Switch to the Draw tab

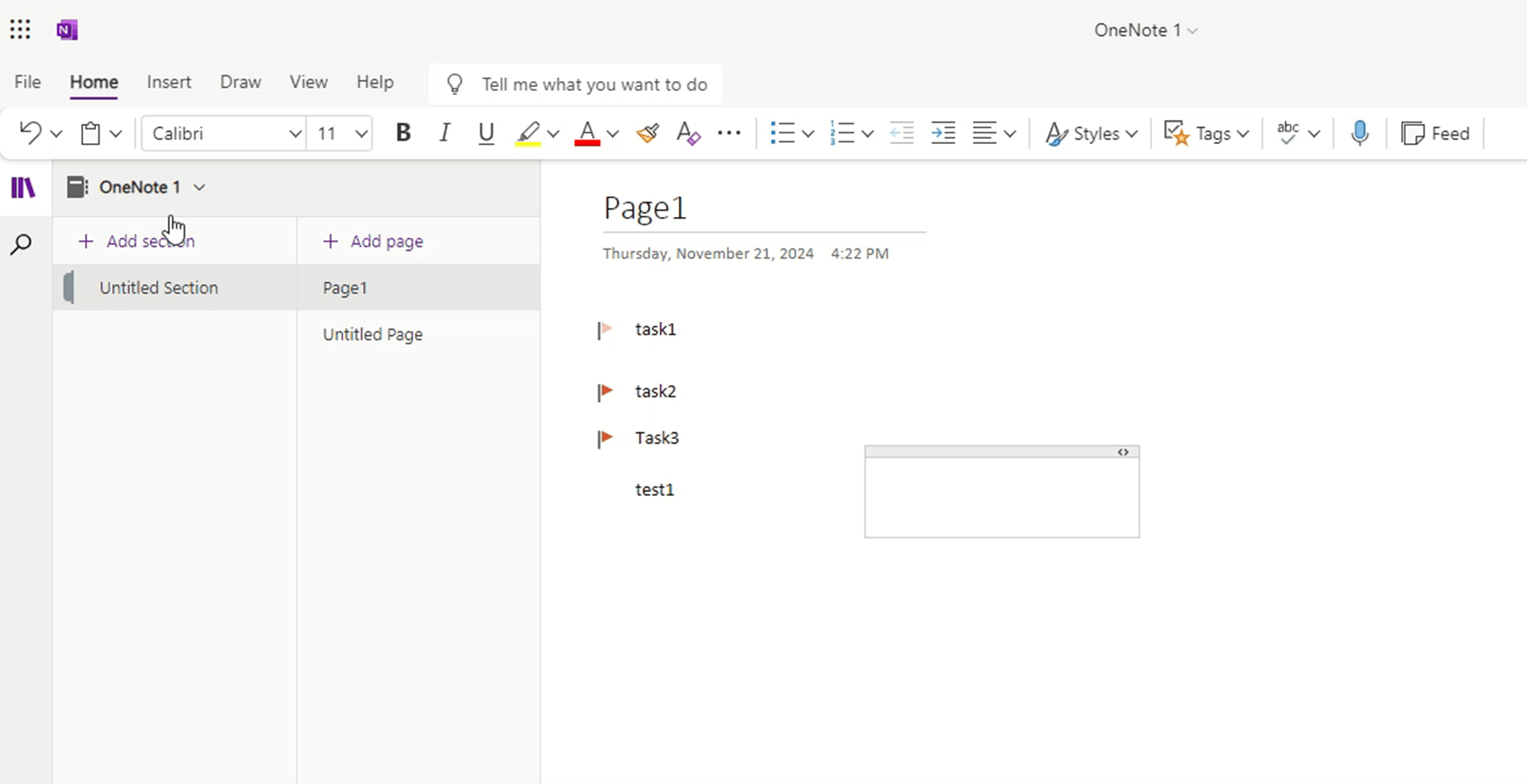point(239,82)
